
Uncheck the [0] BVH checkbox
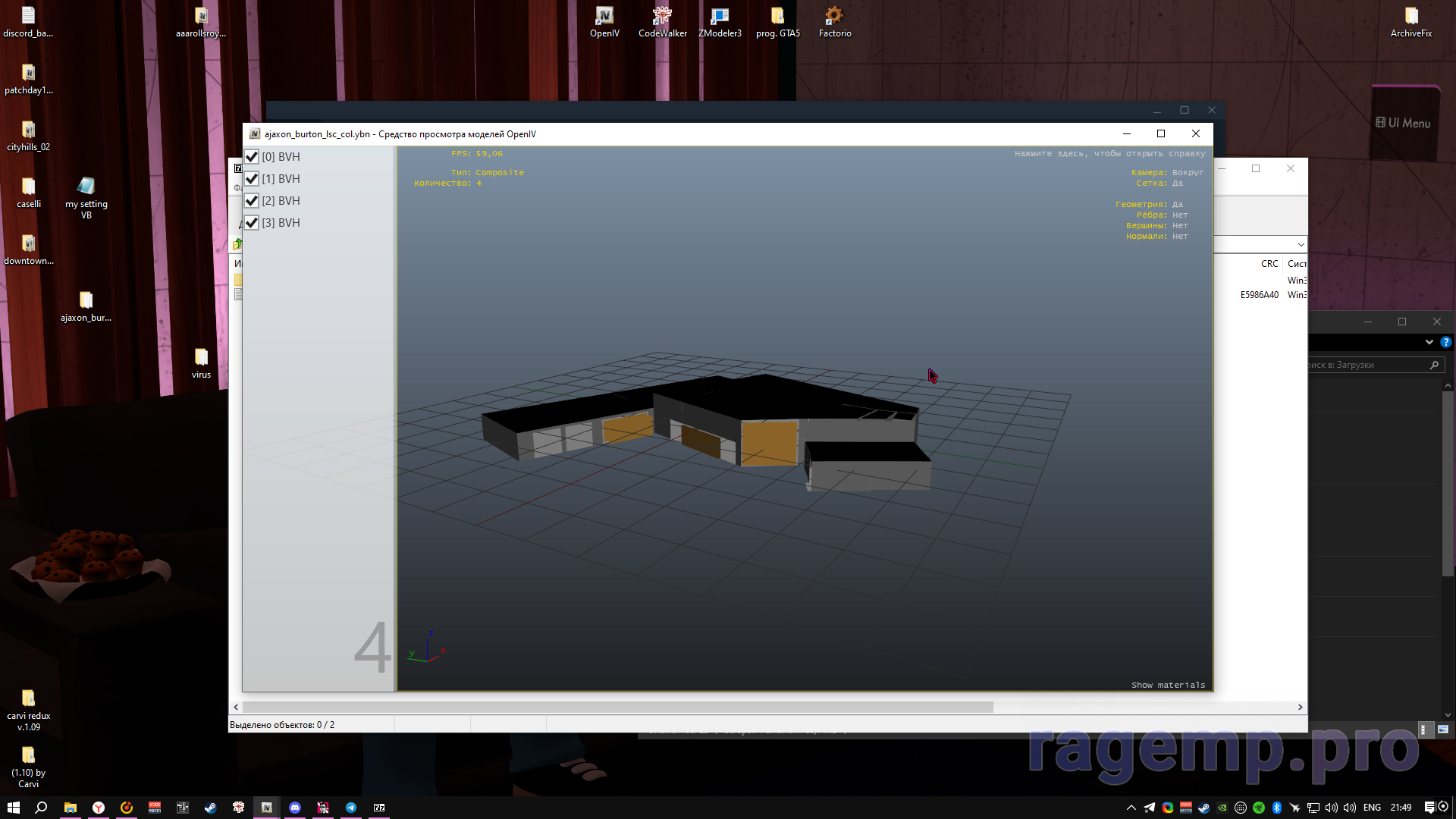[x=252, y=157]
